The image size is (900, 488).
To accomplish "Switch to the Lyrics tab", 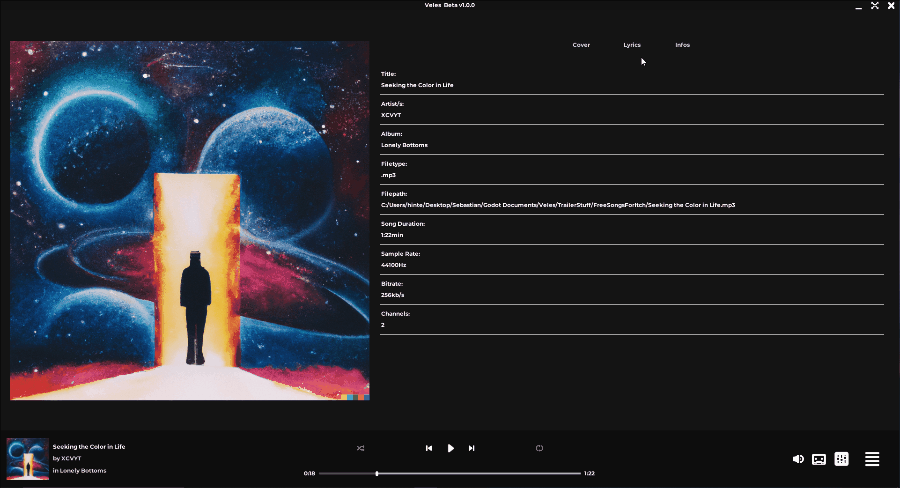I will point(632,45).
